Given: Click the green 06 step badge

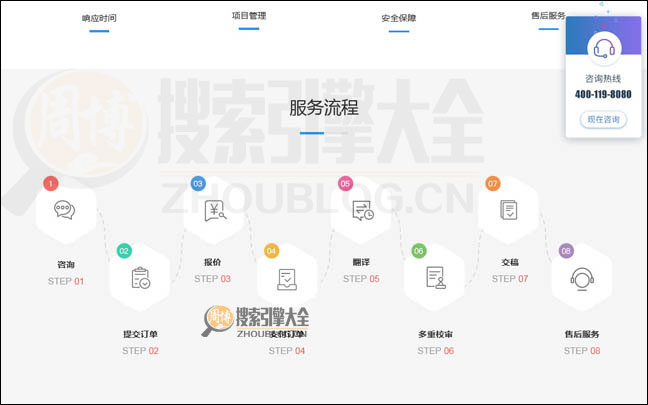Looking at the screenshot, I should (419, 250).
